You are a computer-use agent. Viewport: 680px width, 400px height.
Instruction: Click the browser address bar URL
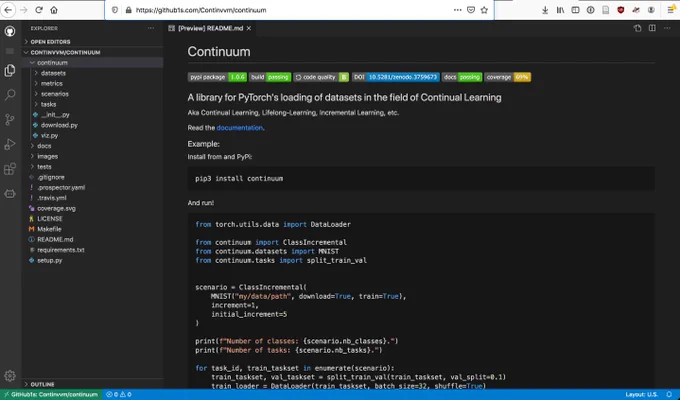pyautogui.click(x=201, y=10)
